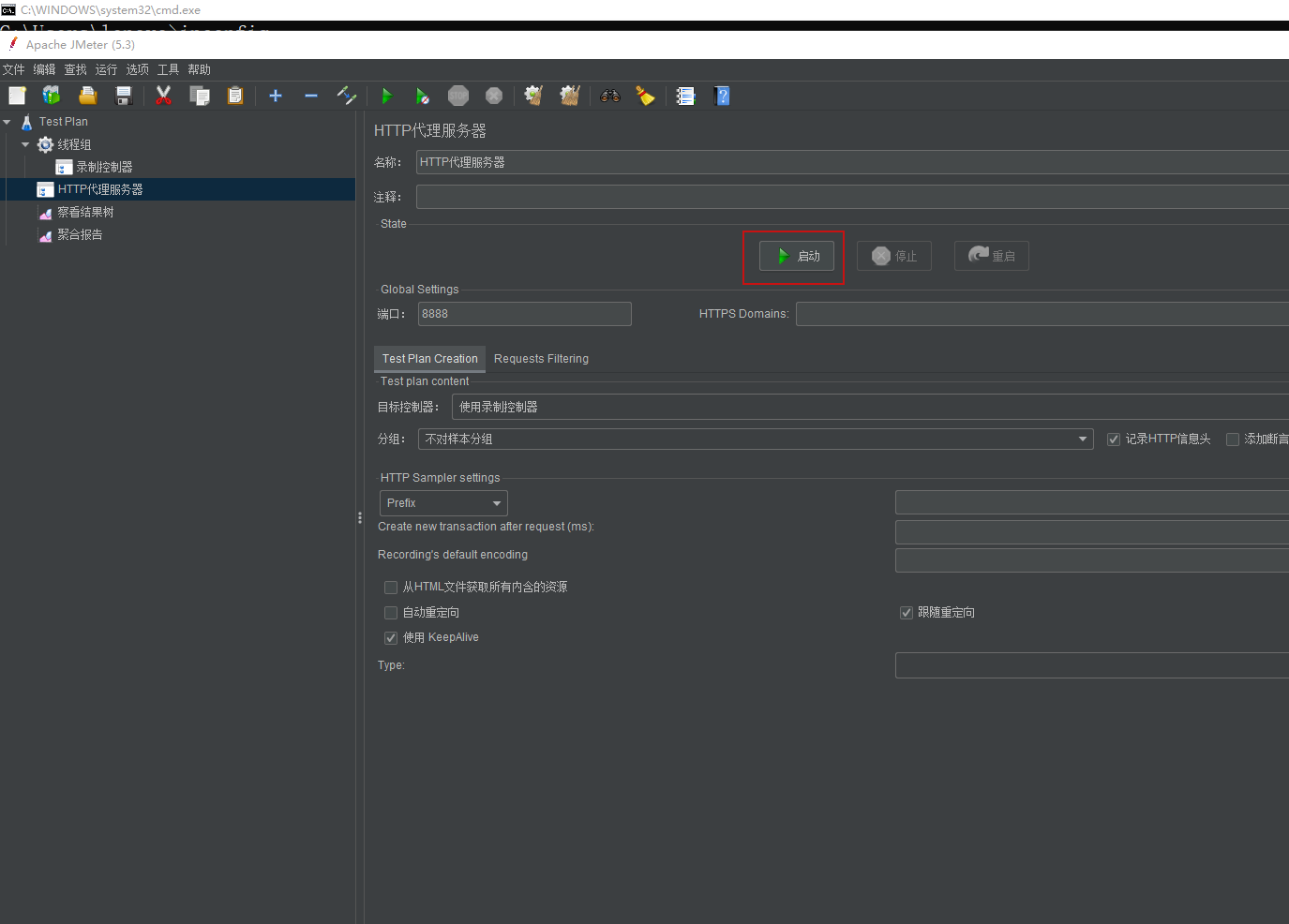
Task: Open the 工具 menu
Action: [x=169, y=69]
